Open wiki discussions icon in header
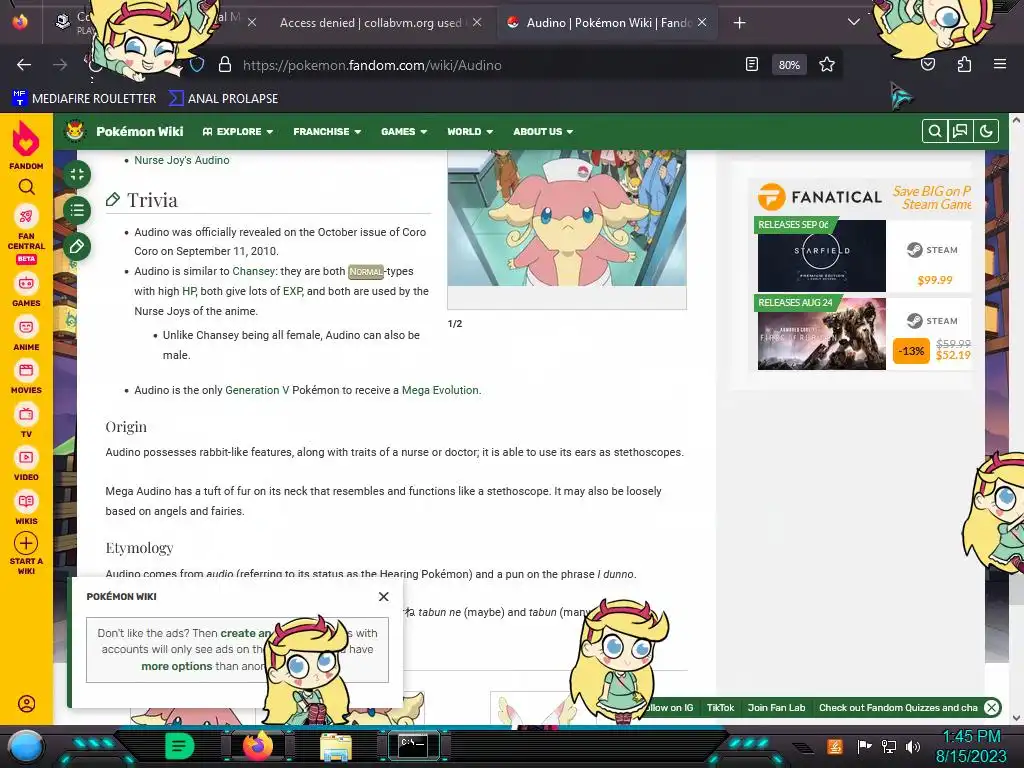The height and width of the screenshot is (768, 1024). click(x=960, y=131)
